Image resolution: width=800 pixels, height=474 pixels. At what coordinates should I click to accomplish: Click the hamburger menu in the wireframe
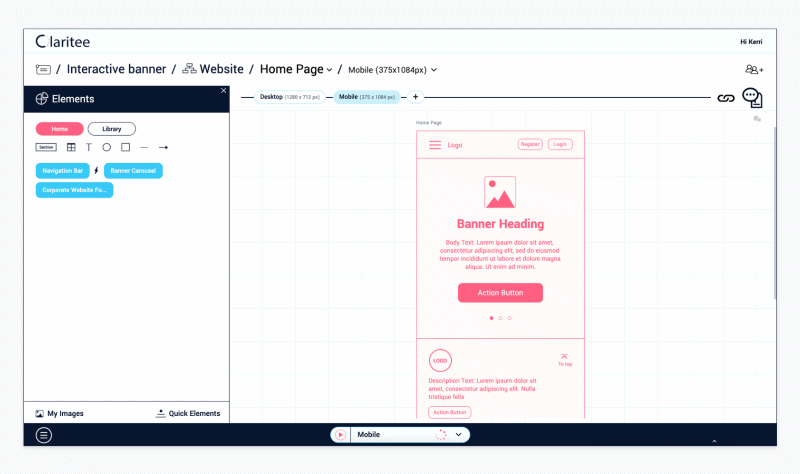pos(435,145)
